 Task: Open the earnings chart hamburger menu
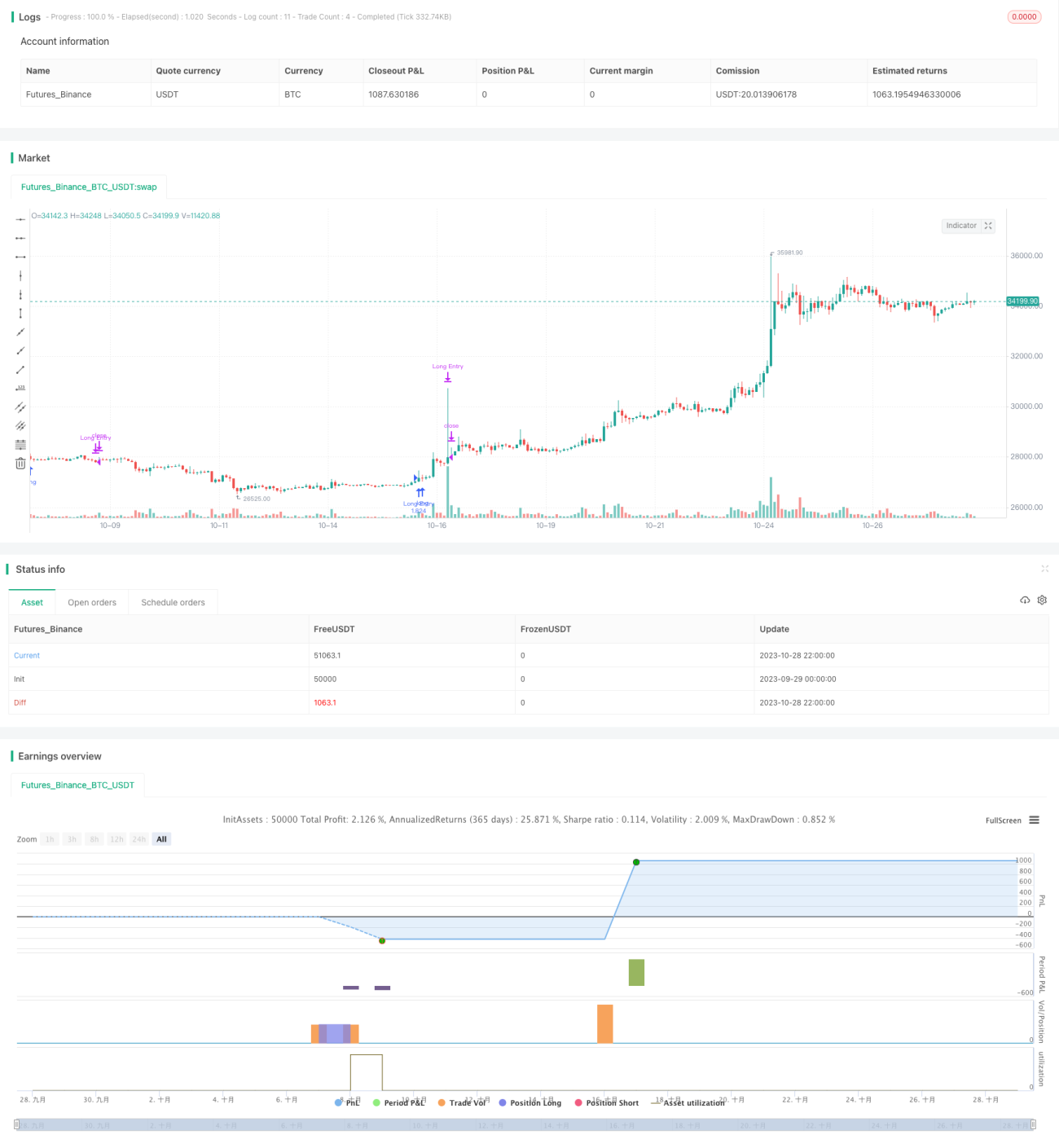pyautogui.click(x=1035, y=820)
